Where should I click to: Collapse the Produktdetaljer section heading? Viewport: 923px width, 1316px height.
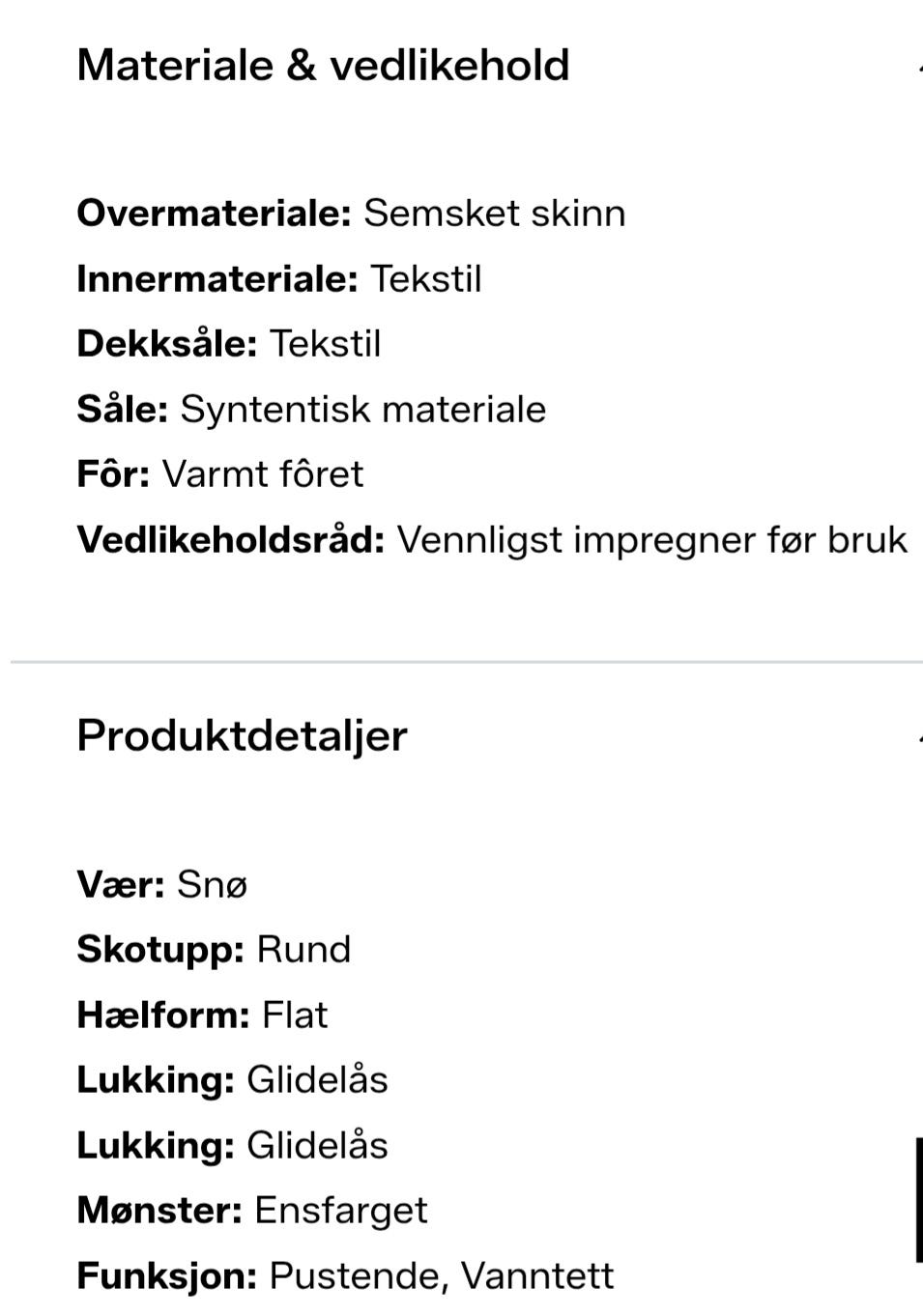242,735
